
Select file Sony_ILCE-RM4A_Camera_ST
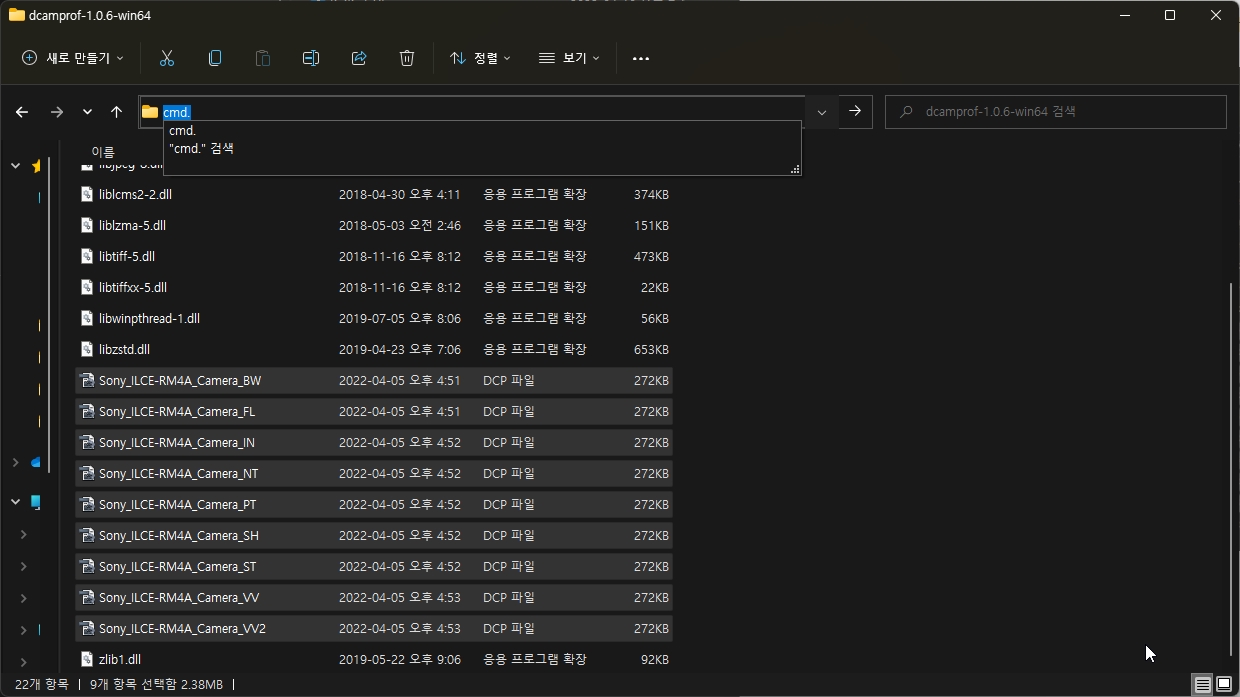click(x=374, y=567)
